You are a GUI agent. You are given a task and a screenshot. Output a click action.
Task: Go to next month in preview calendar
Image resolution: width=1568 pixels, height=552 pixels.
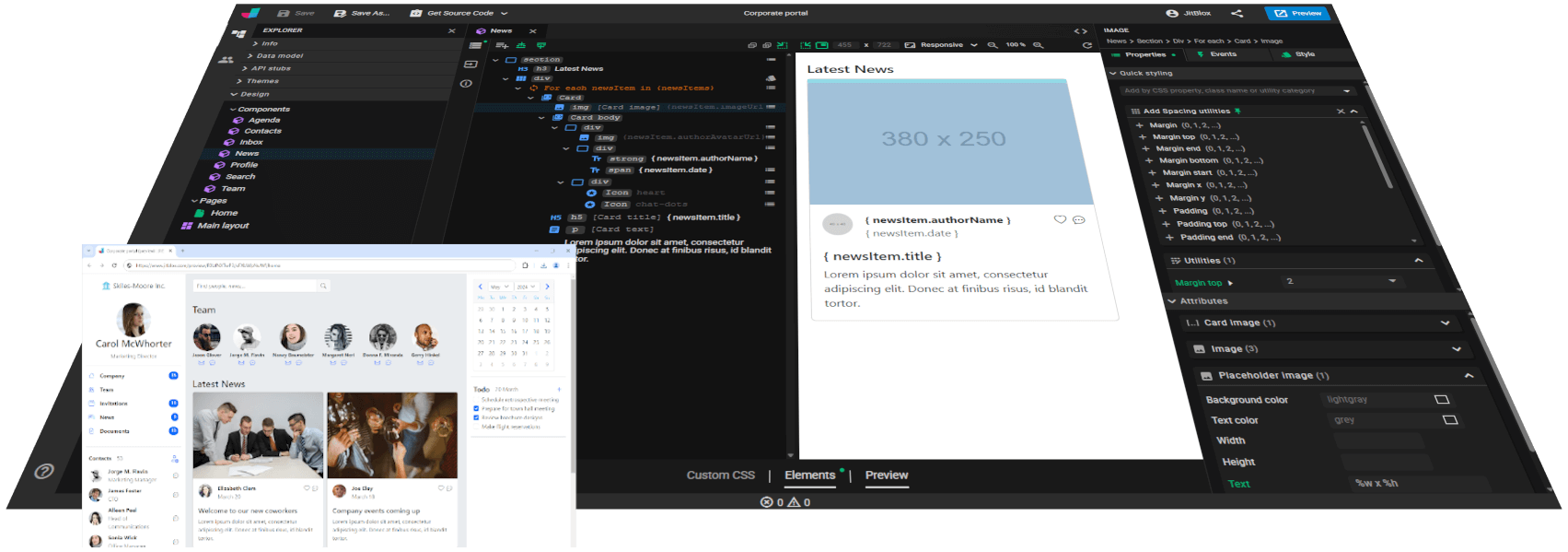pyautogui.click(x=547, y=287)
